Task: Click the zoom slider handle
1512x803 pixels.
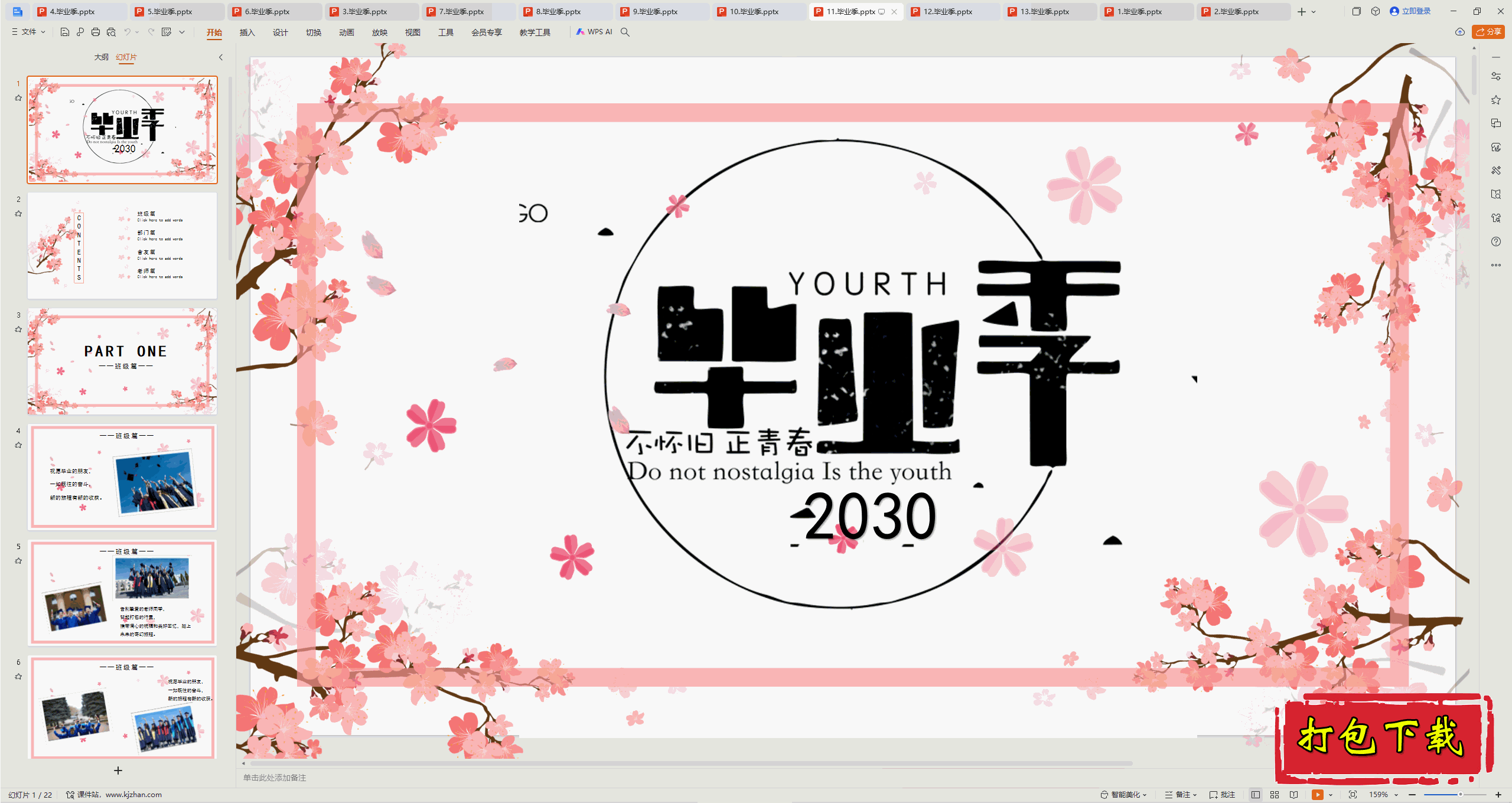Action: pyautogui.click(x=1460, y=795)
